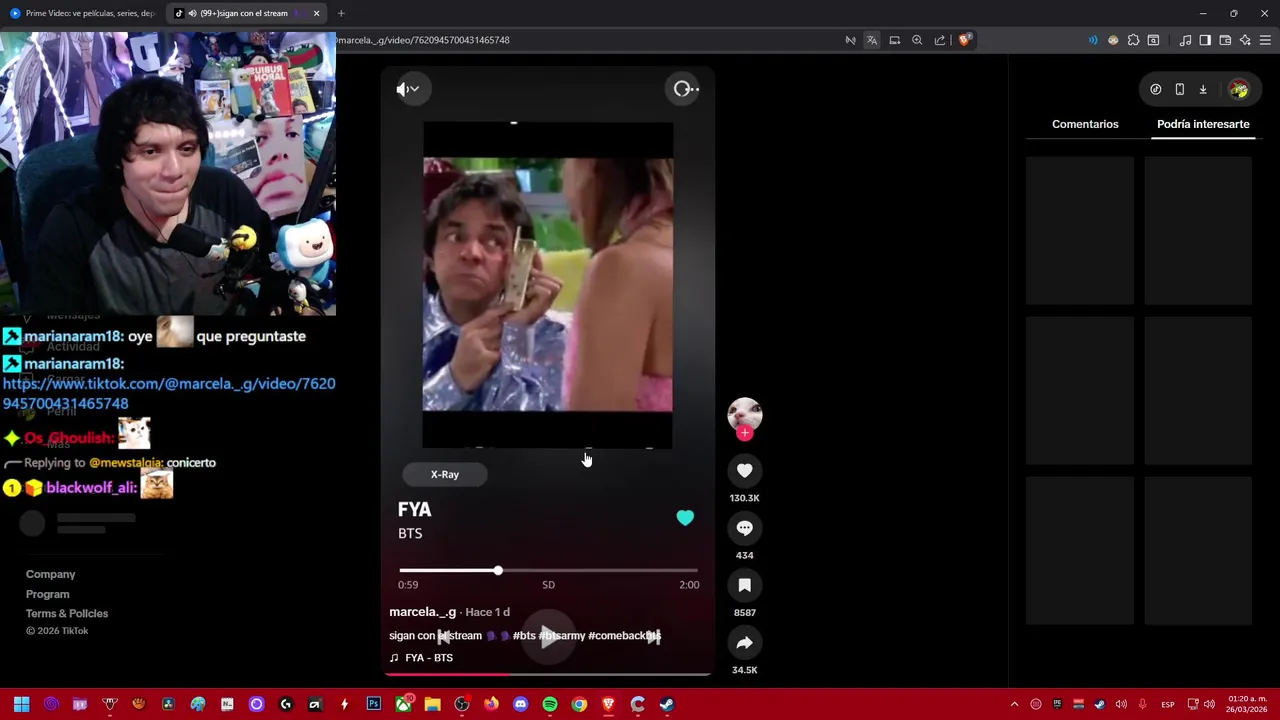1280x720 pixels.
Task: Share the video with arrow icon
Action: coord(744,643)
